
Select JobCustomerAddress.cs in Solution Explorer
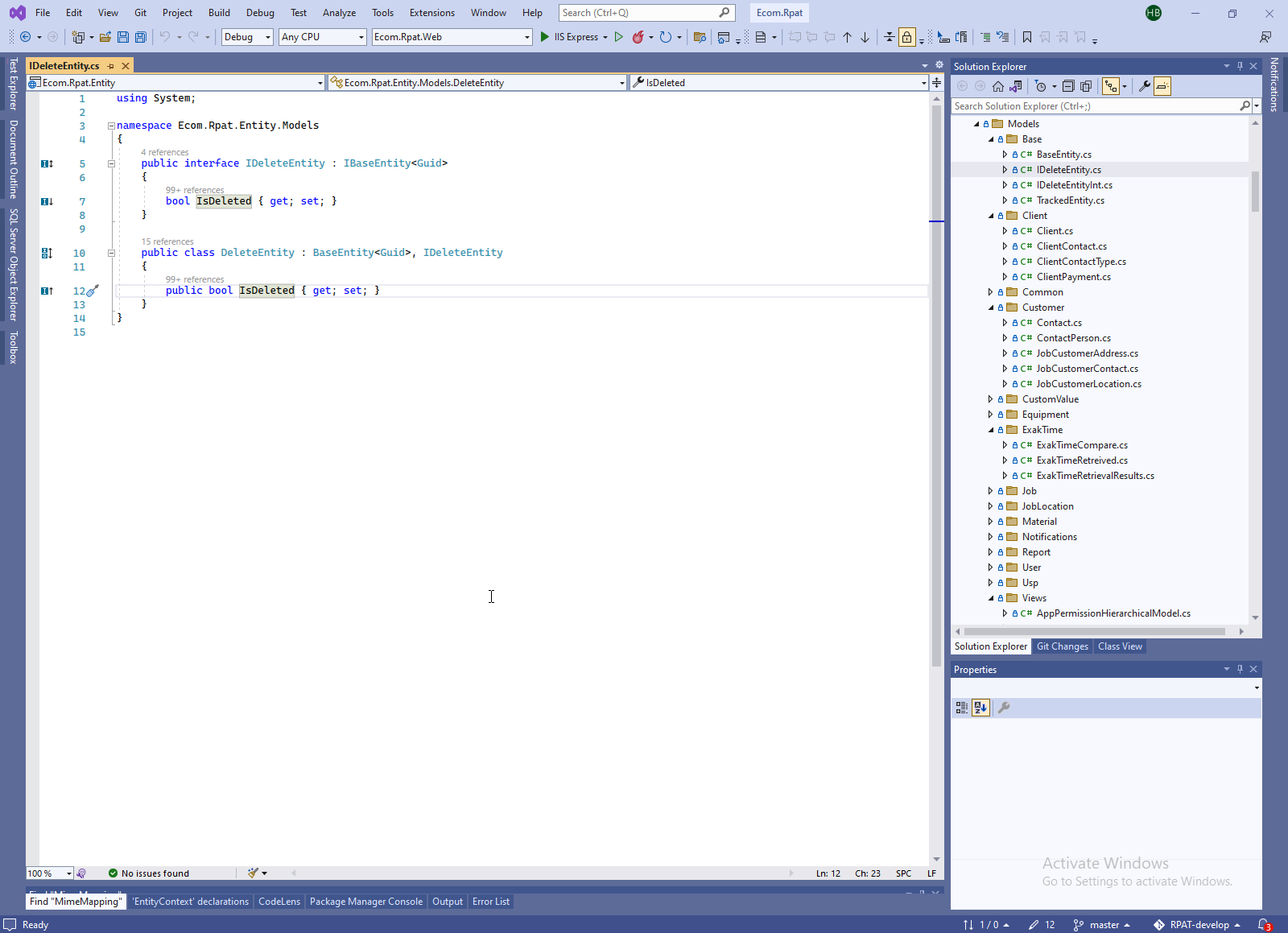click(1087, 353)
